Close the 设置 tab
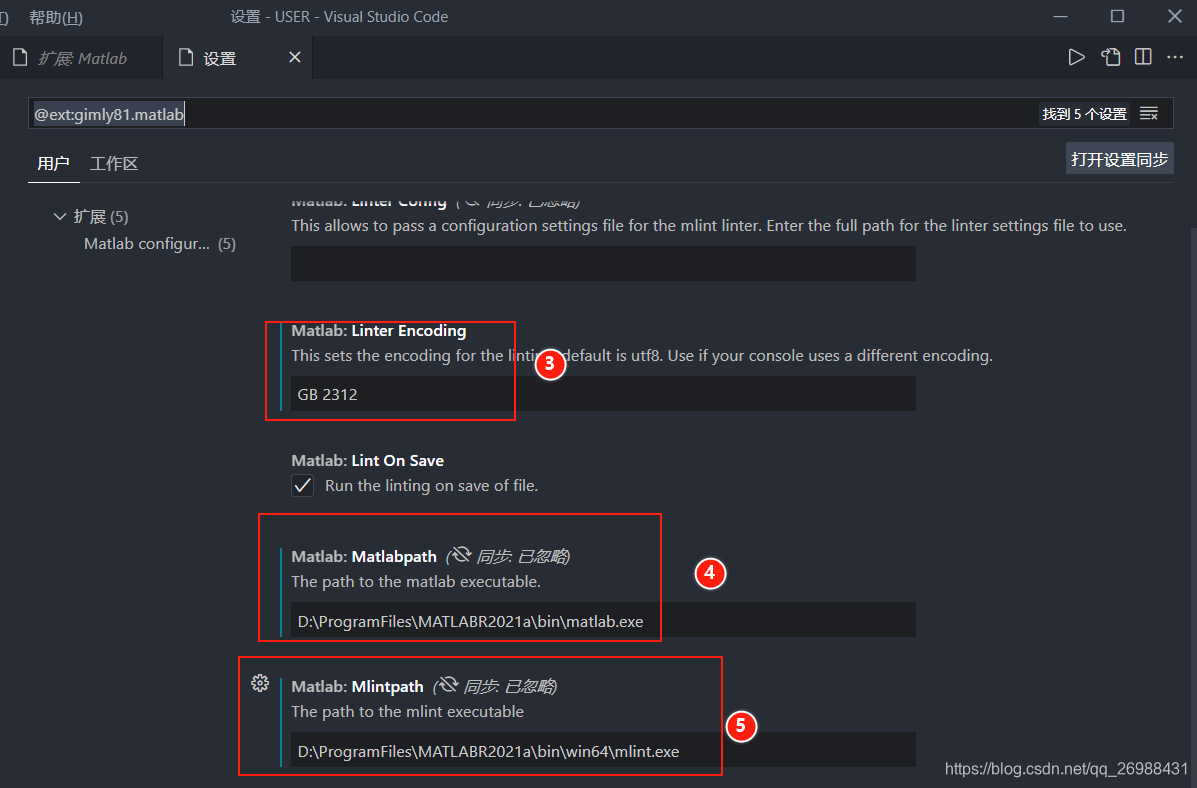 pos(295,57)
